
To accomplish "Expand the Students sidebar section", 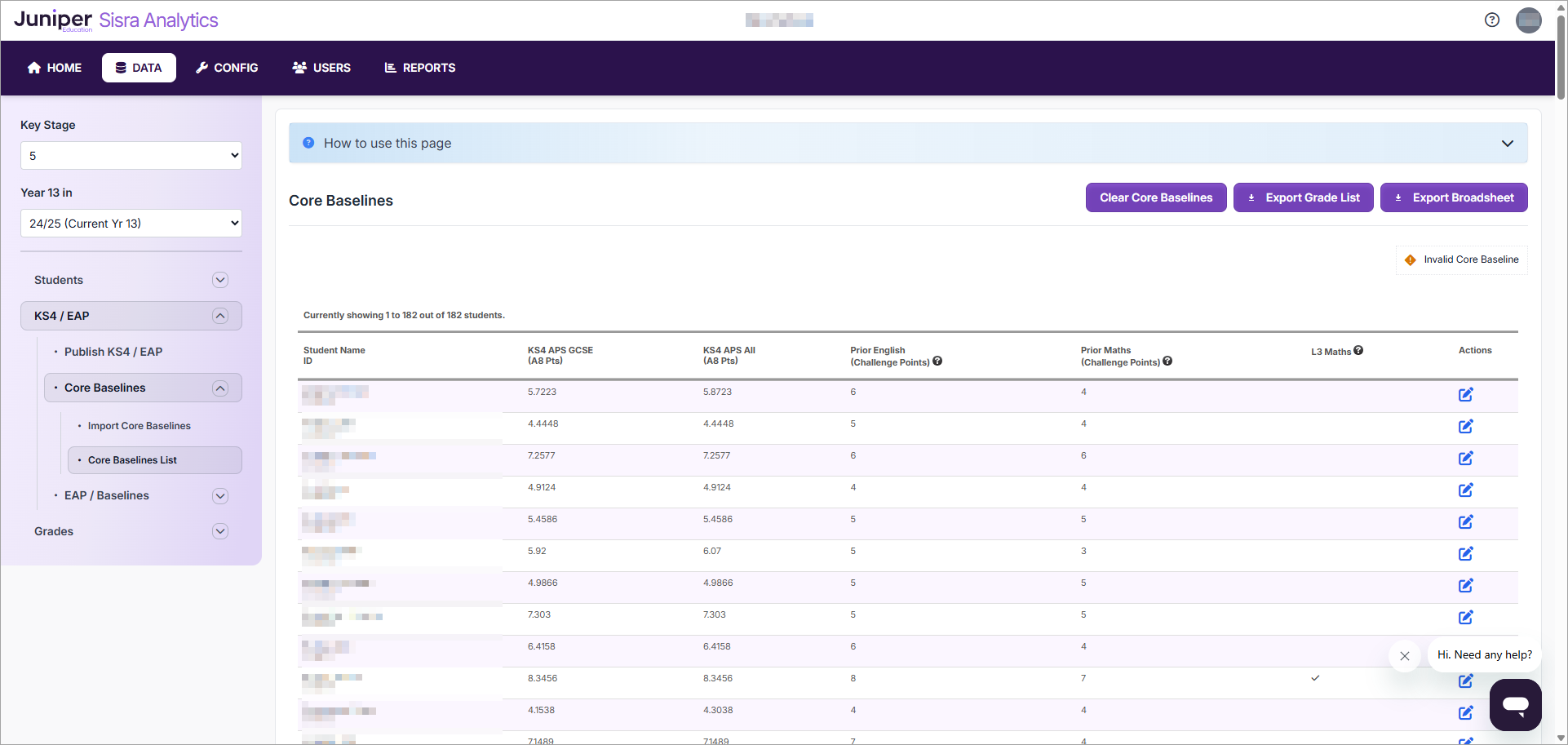I will 219,280.
